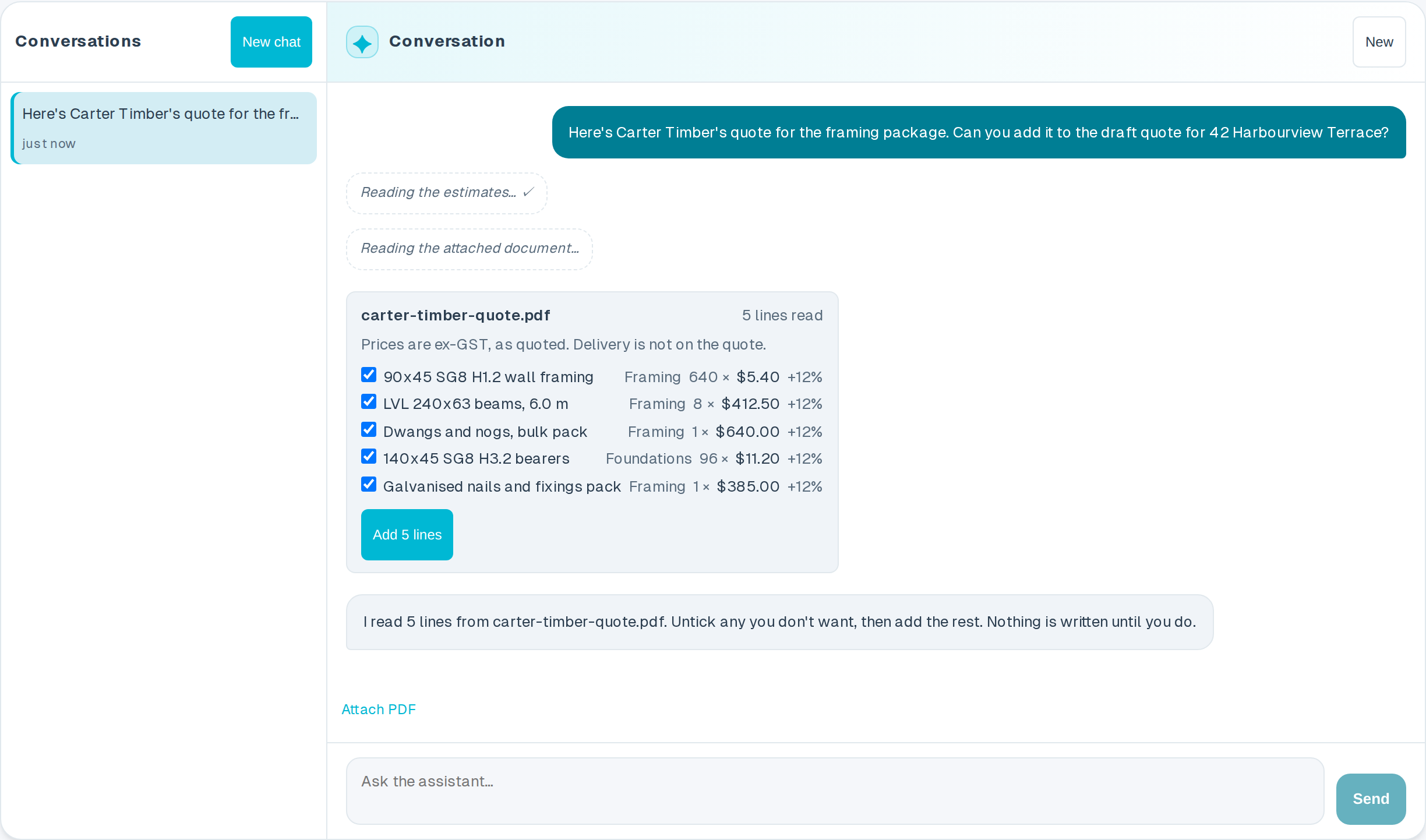Click the New button in the conversation header
Viewport: 1426px width, 840px height.
tap(1379, 42)
